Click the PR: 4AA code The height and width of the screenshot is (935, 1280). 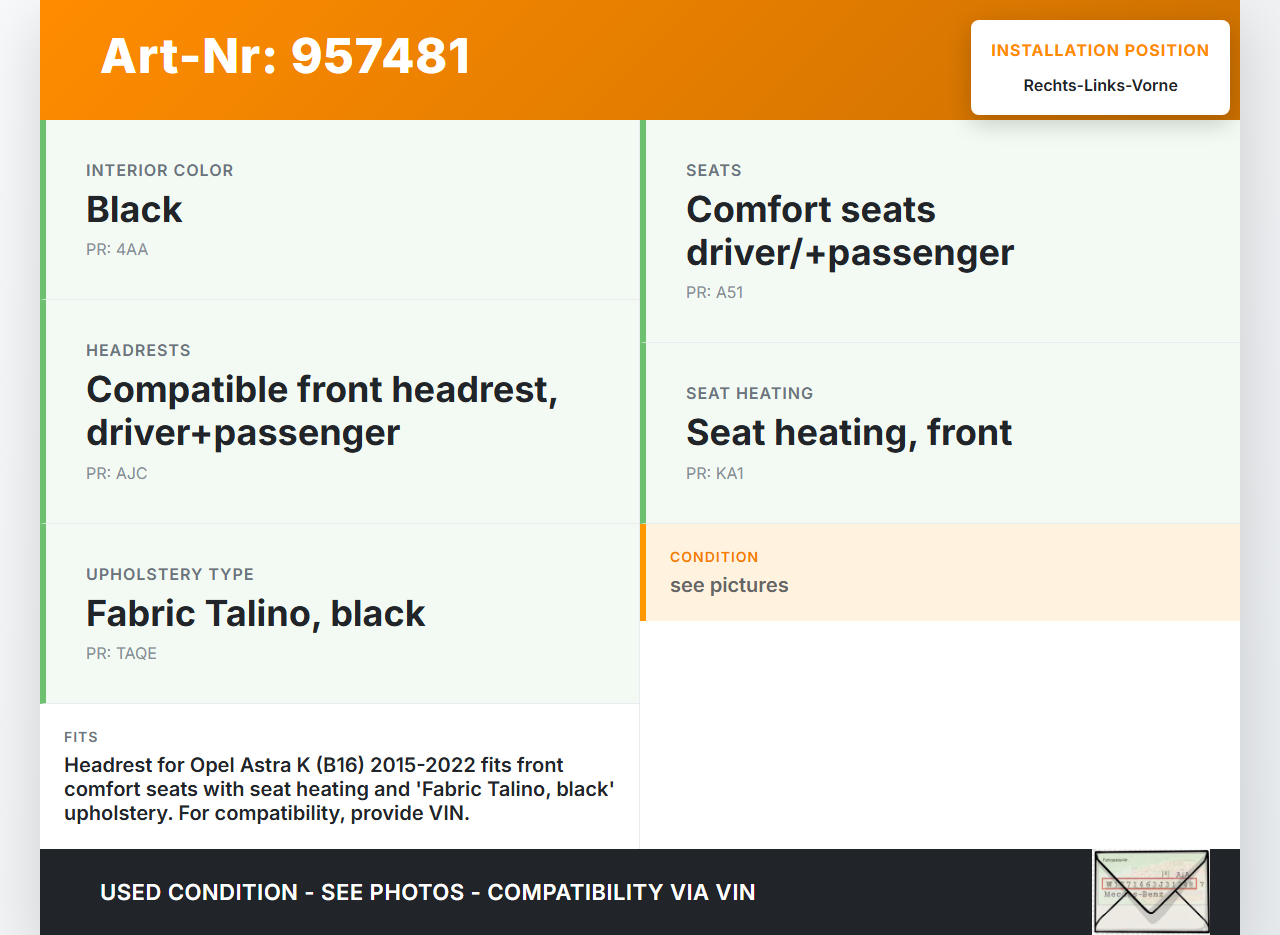117,249
